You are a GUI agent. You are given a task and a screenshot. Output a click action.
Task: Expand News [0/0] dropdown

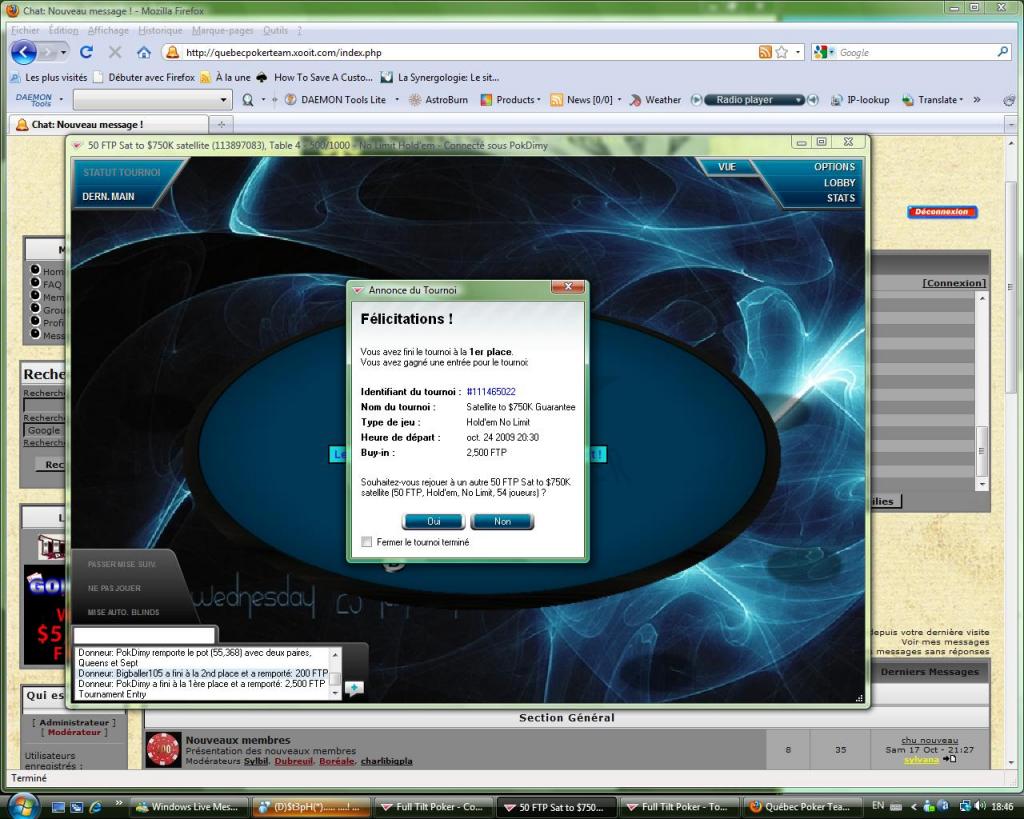click(619, 100)
